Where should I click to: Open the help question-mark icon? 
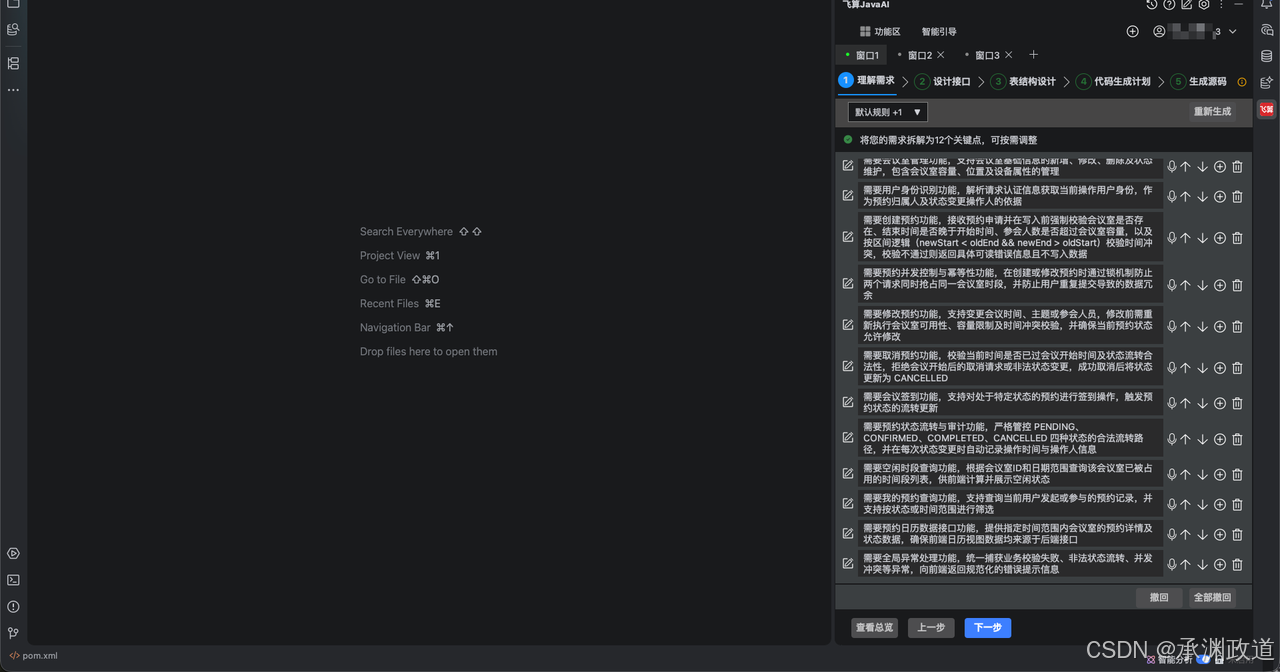pos(1169,5)
